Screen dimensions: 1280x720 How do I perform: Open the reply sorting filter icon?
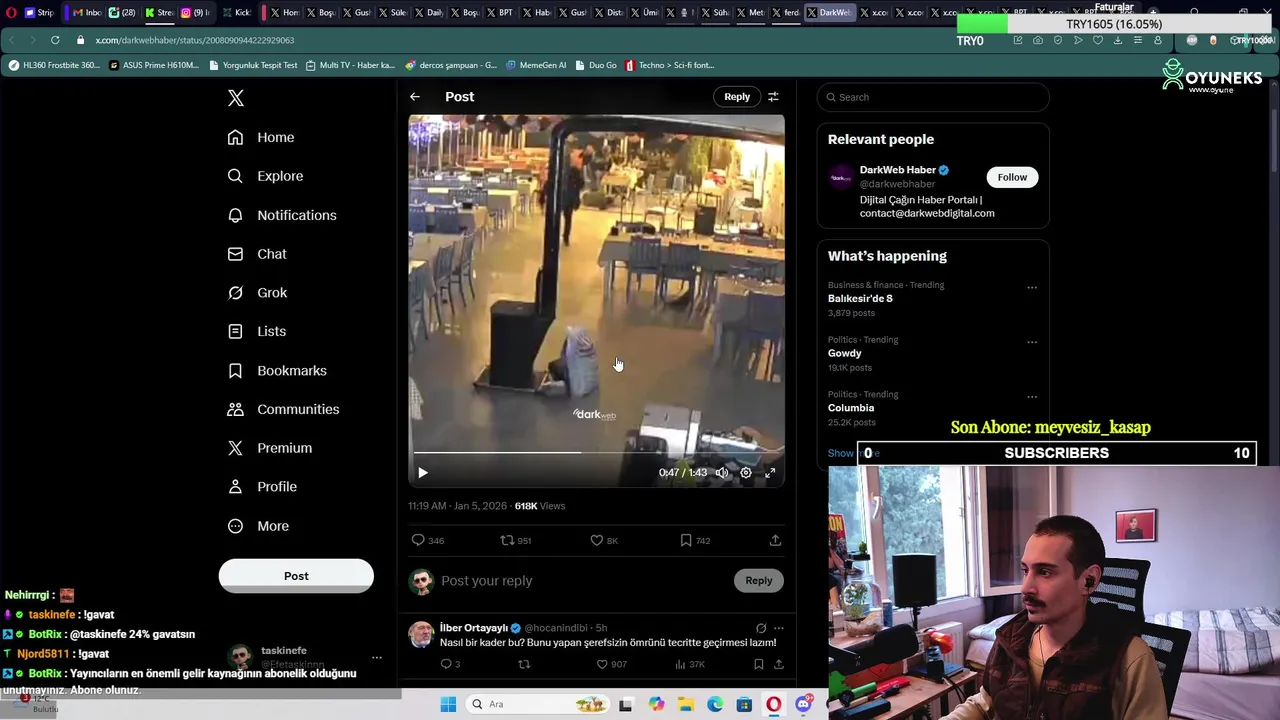click(773, 97)
